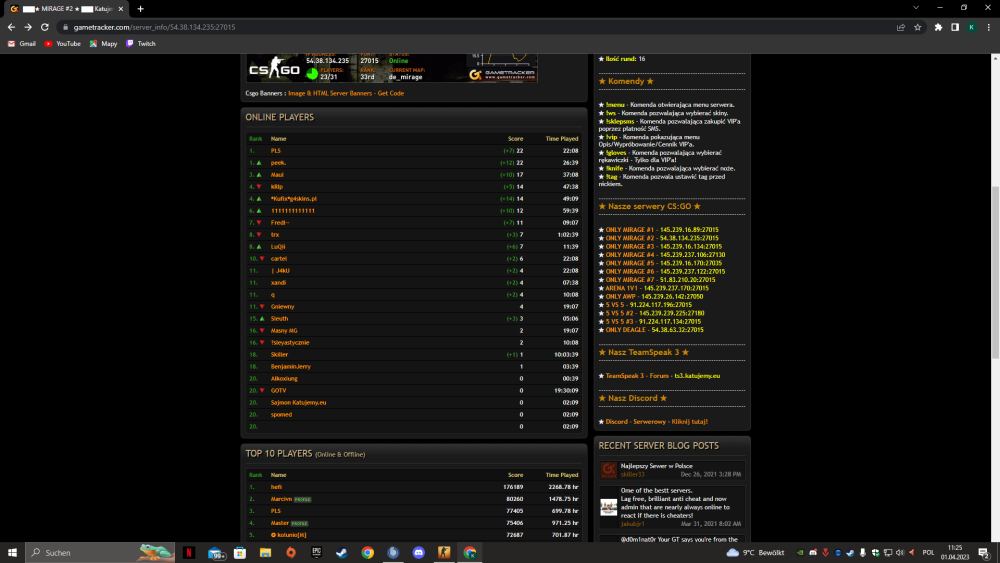Open player GOTV profile

point(278,390)
